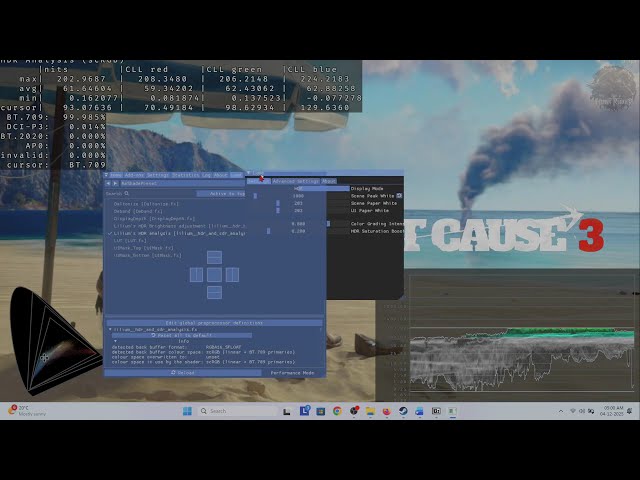Enable the Daltonize effect

coord(146,204)
